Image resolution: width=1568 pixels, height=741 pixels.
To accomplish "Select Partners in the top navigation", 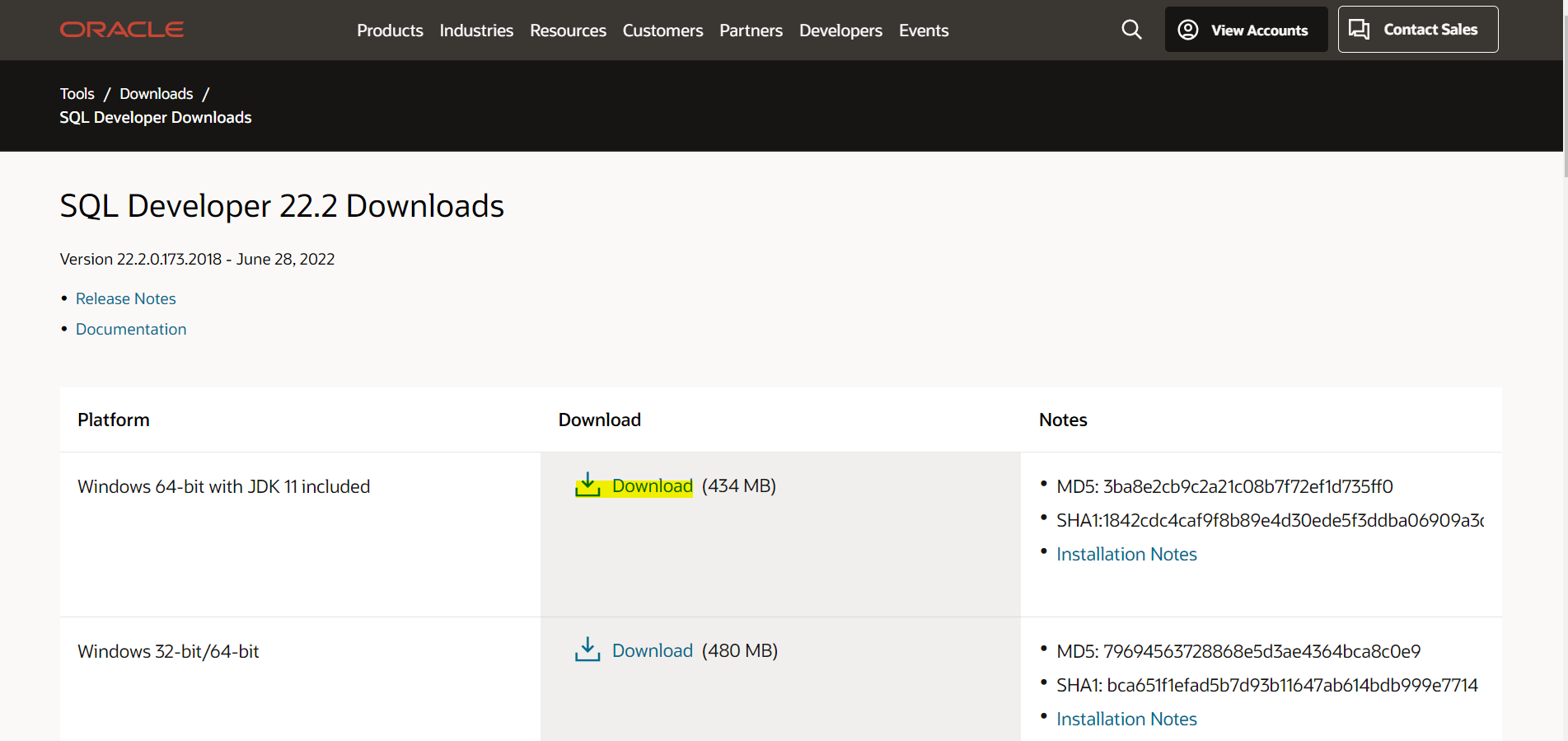I will coord(751,30).
